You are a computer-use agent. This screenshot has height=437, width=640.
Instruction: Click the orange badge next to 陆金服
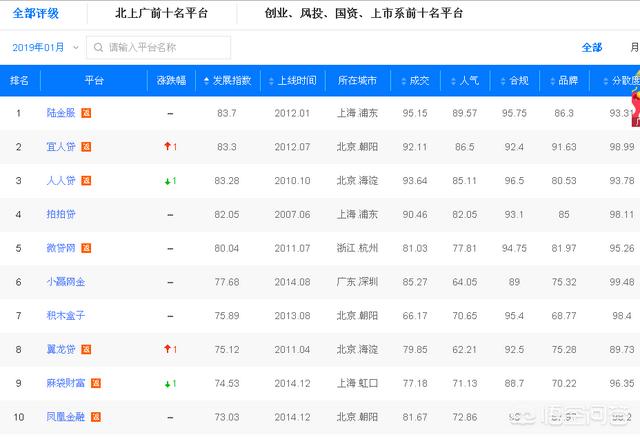point(86,113)
